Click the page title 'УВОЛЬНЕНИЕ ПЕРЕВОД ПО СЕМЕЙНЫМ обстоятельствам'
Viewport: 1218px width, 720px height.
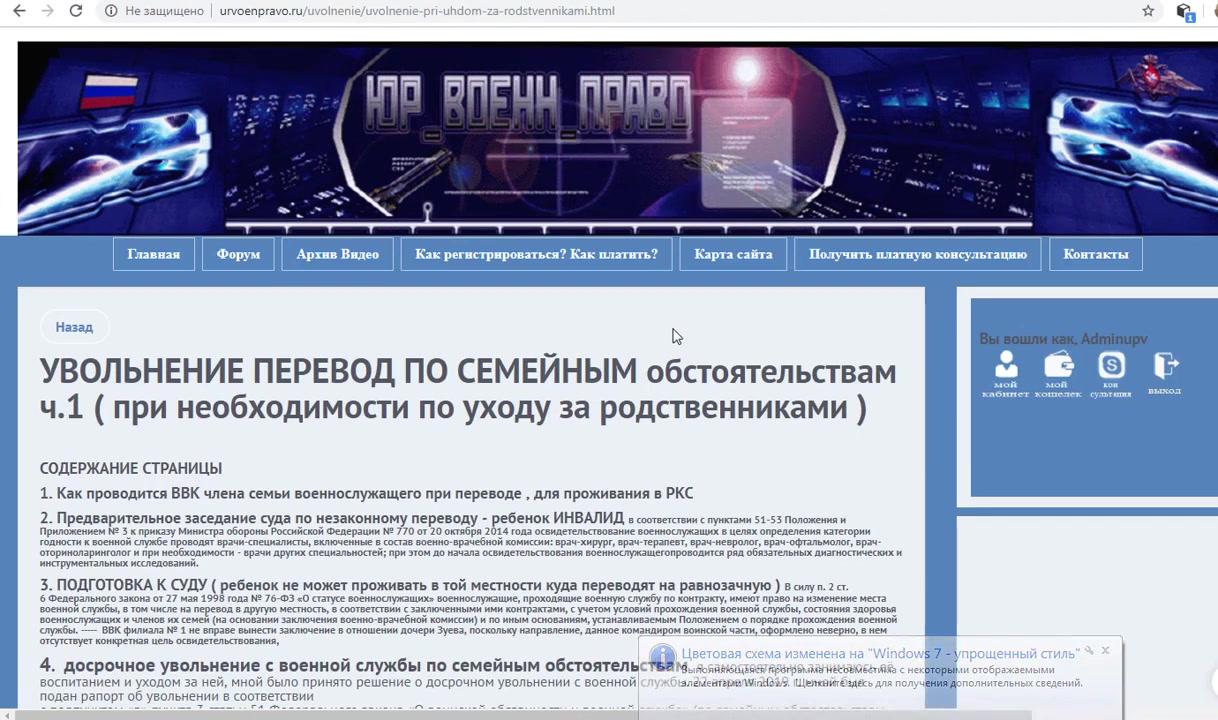click(x=468, y=389)
